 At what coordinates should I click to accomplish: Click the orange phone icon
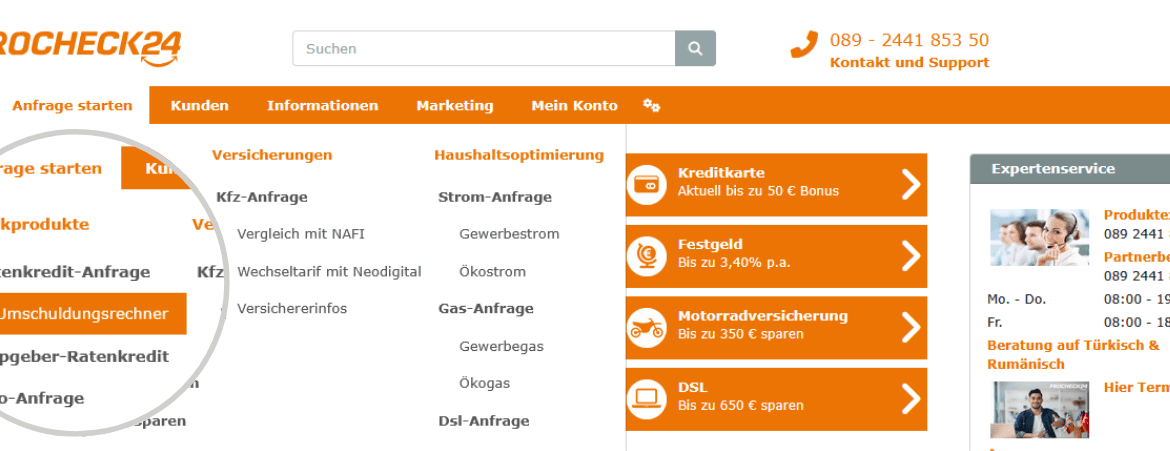[x=804, y=46]
